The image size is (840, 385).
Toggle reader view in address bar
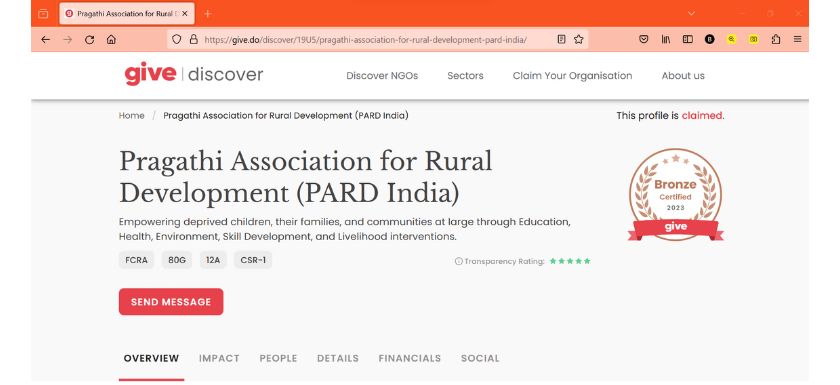pyautogui.click(x=561, y=39)
